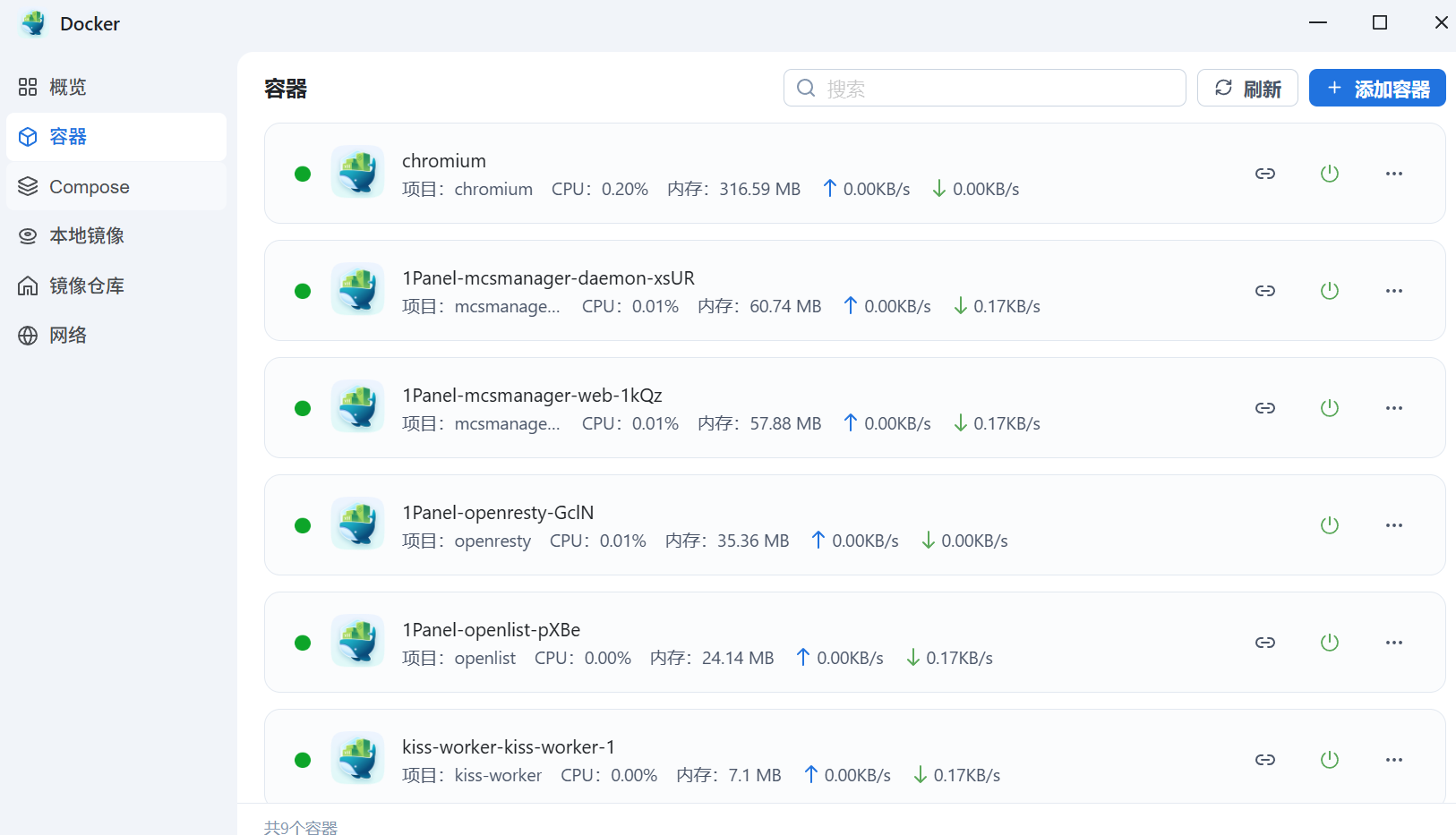Click container name chromium
The height and width of the screenshot is (835, 1456).
pos(444,161)
